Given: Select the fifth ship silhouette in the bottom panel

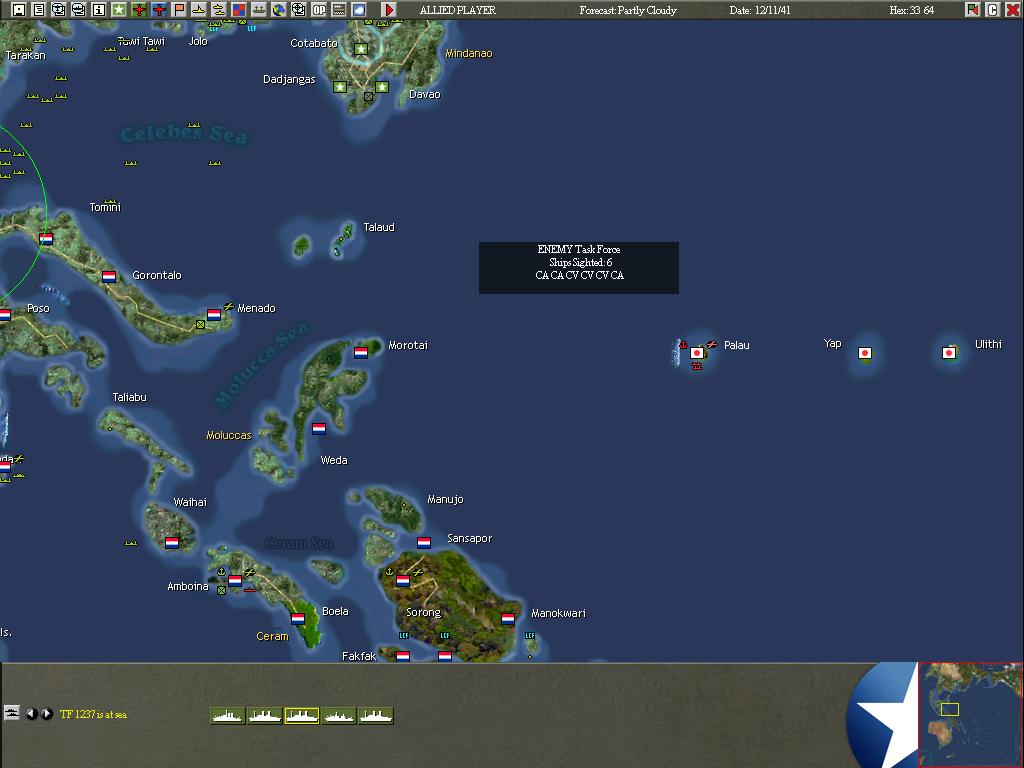Looking at the screenshot, I should (376, 716).
